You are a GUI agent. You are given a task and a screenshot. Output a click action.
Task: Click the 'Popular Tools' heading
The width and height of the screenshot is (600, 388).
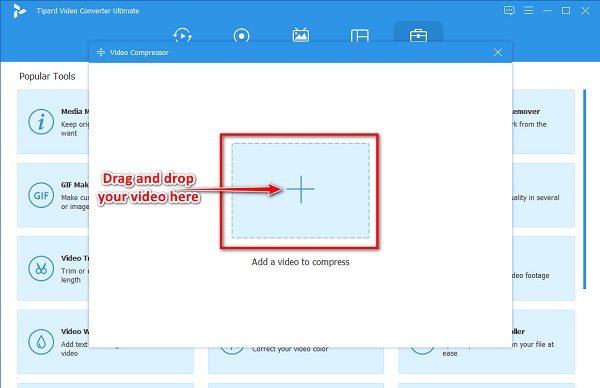point(47,76)
